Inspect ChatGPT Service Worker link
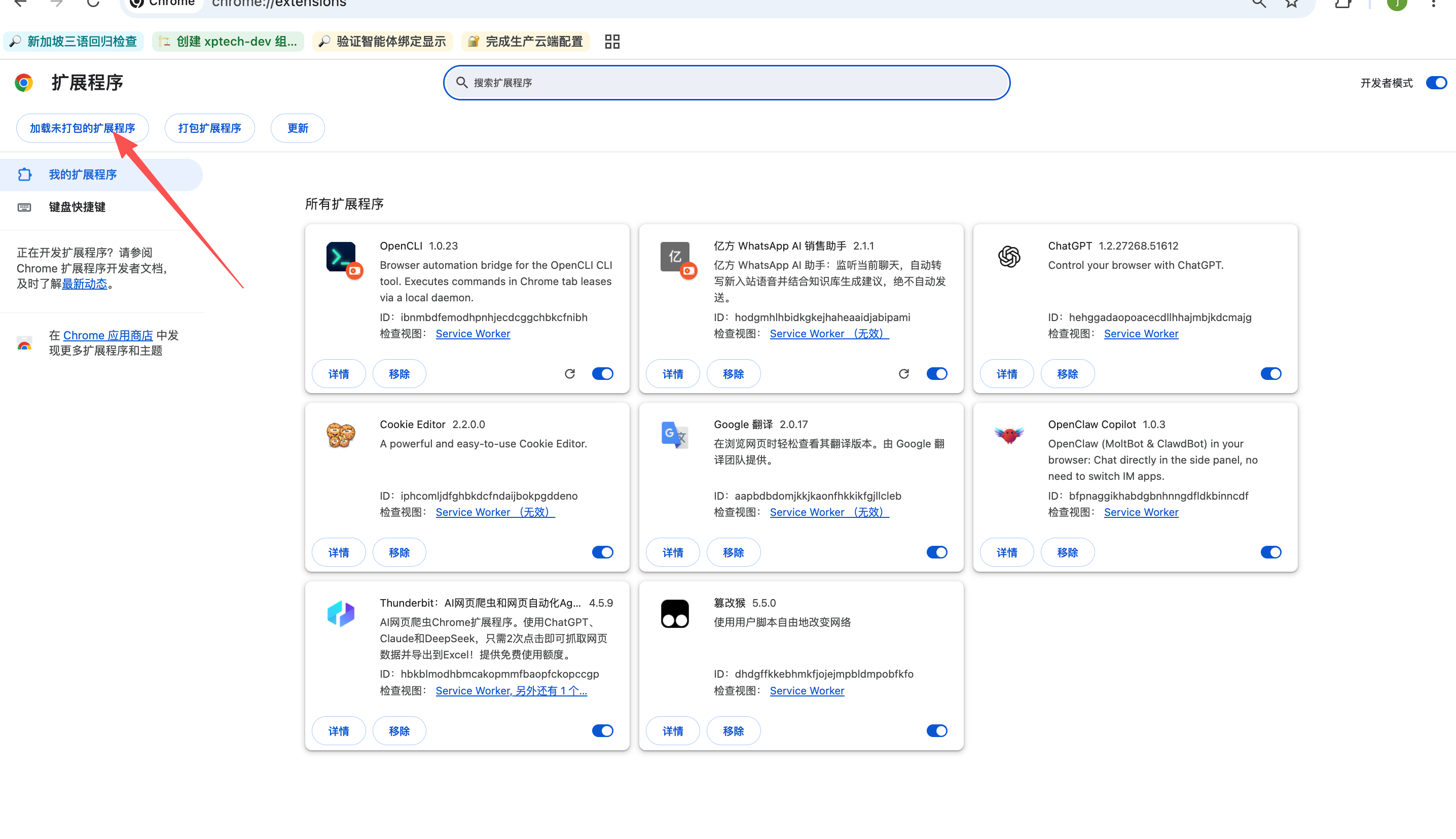1456x839 pixels. click(1141, 334)
